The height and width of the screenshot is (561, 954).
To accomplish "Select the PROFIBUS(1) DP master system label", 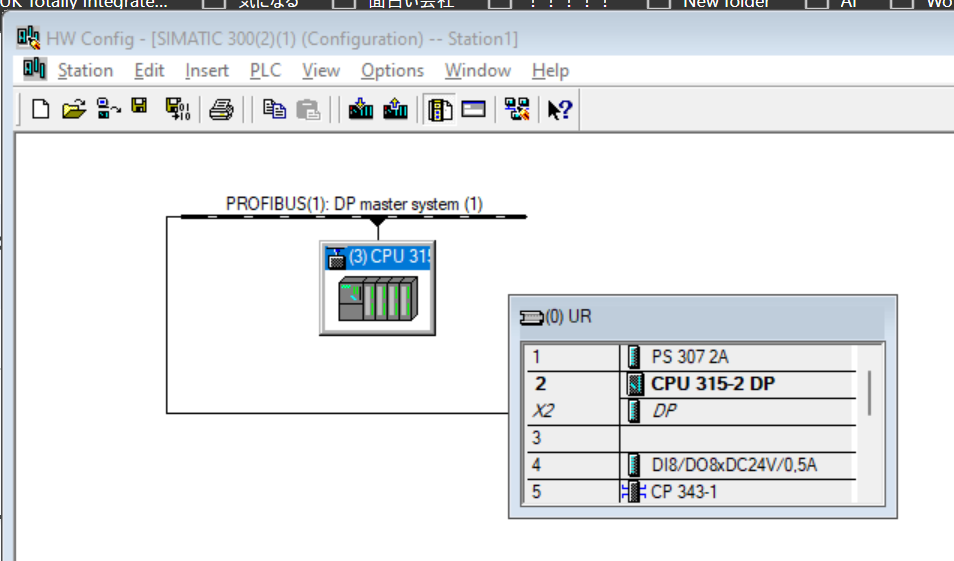I will pyautogui.click(x=354, y=204).
